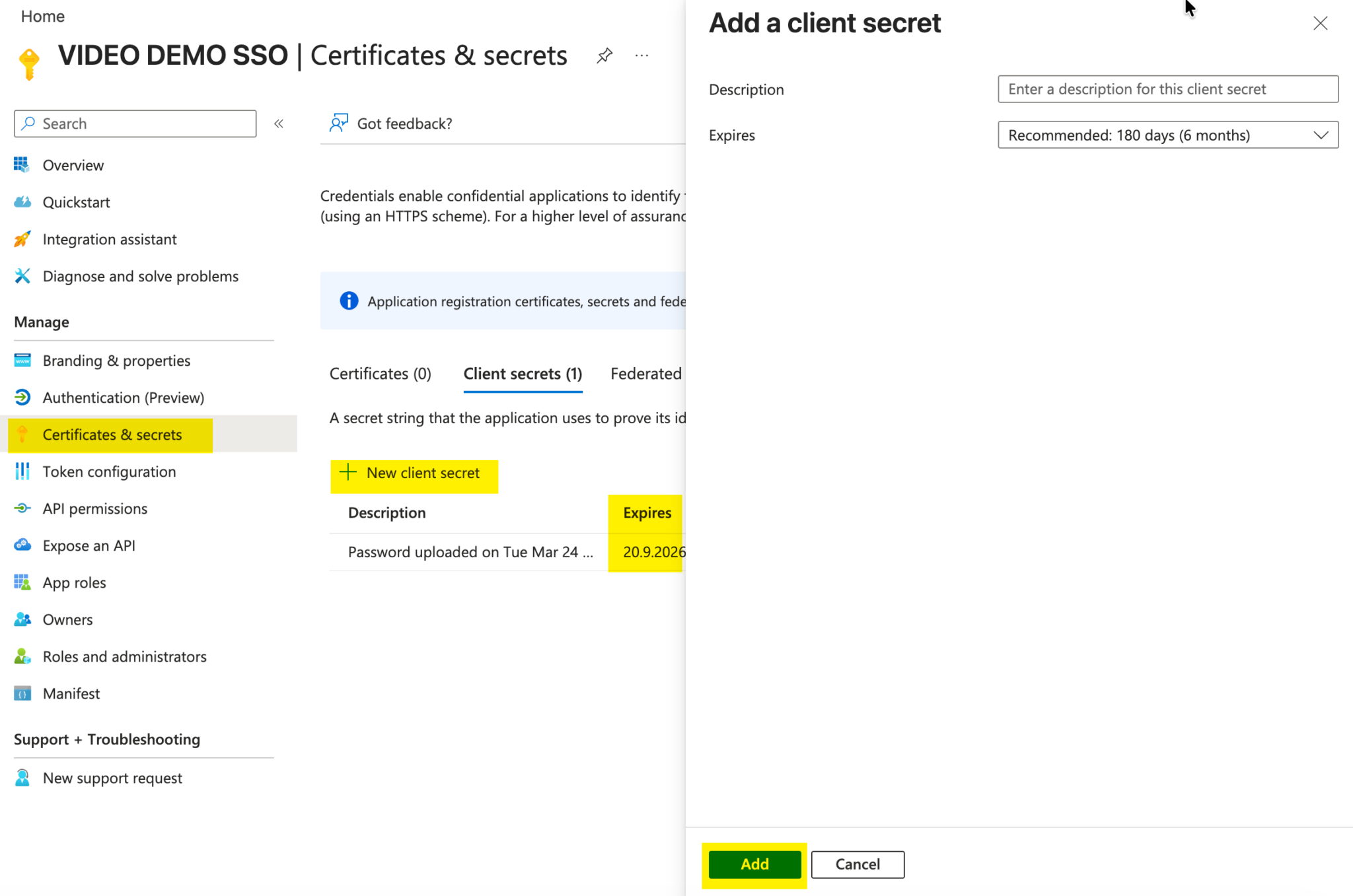Viewport: 1353px width, 896px height.
Task: Open the API permissions page
Action: click(95, 508)
